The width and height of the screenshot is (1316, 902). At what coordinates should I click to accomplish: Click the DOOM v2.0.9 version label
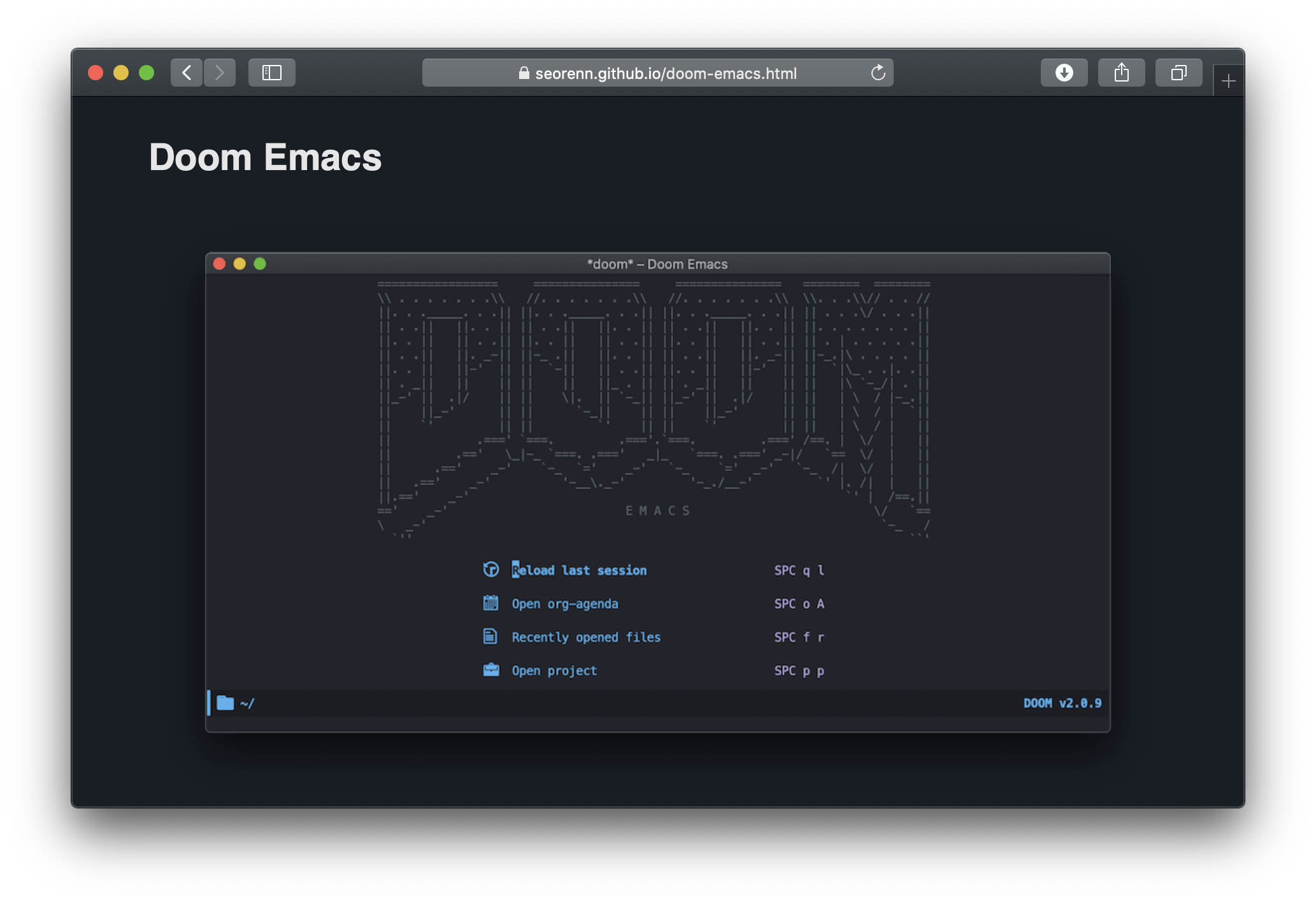(x=1062, y=703)
